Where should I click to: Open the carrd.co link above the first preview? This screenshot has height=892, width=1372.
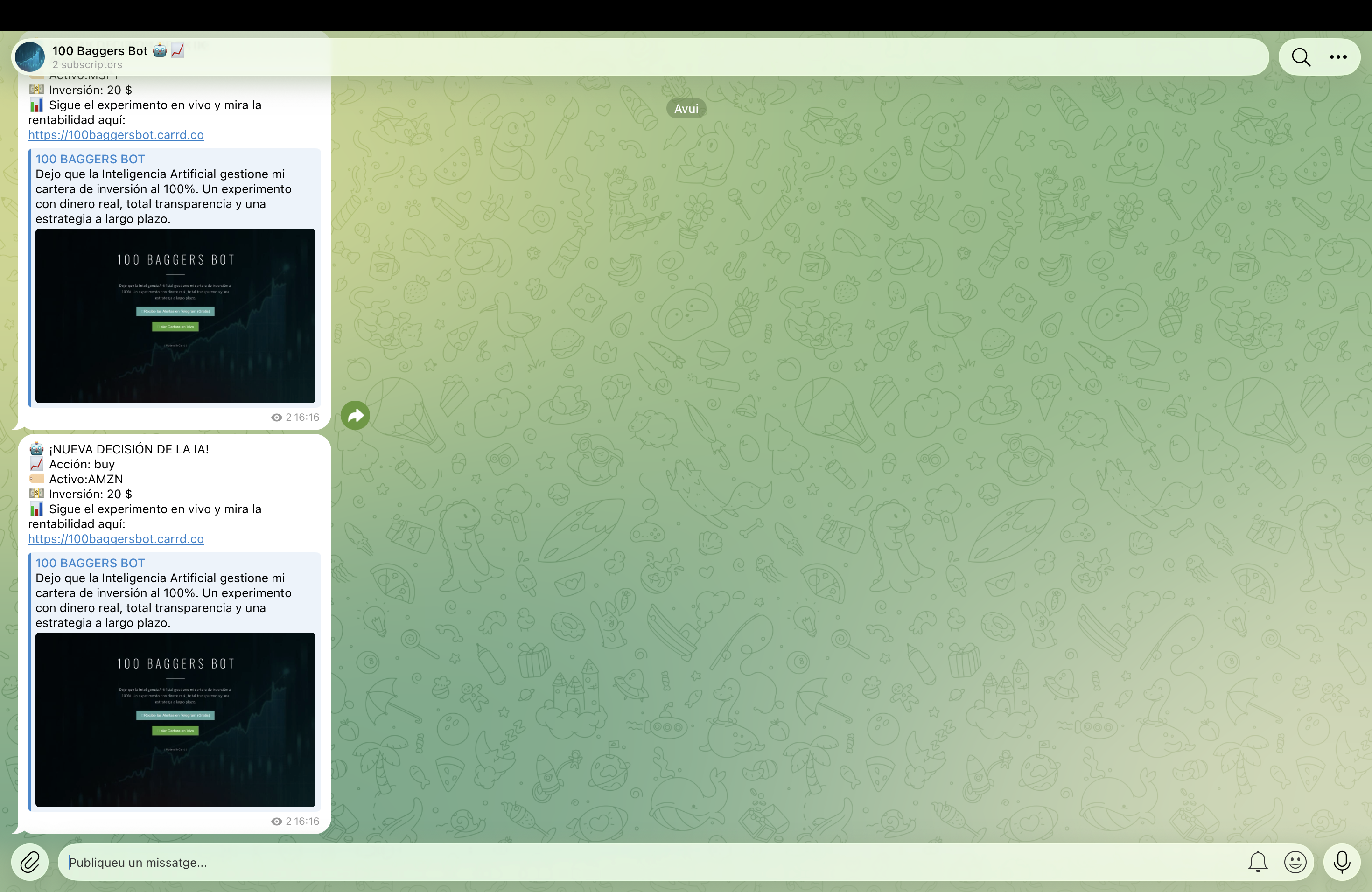click(x=116, y=135)
